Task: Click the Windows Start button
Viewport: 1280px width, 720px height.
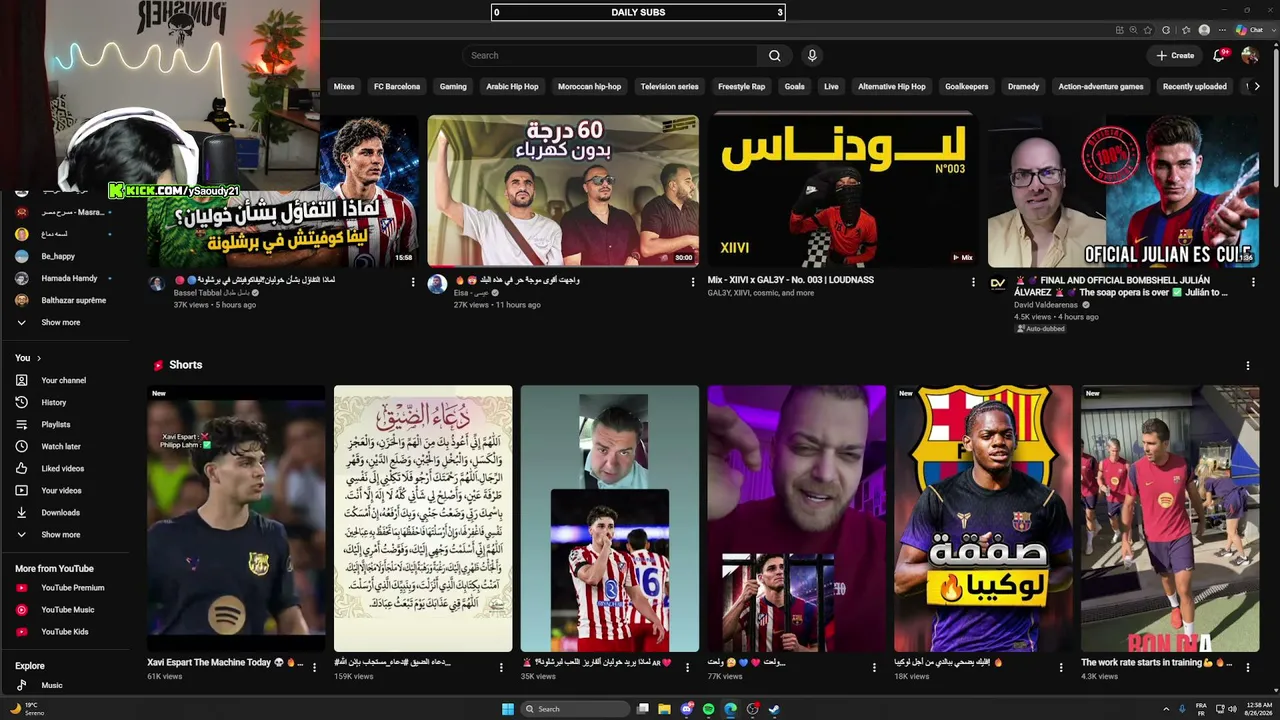Action: pyautogui.click(x=507, y=709)
